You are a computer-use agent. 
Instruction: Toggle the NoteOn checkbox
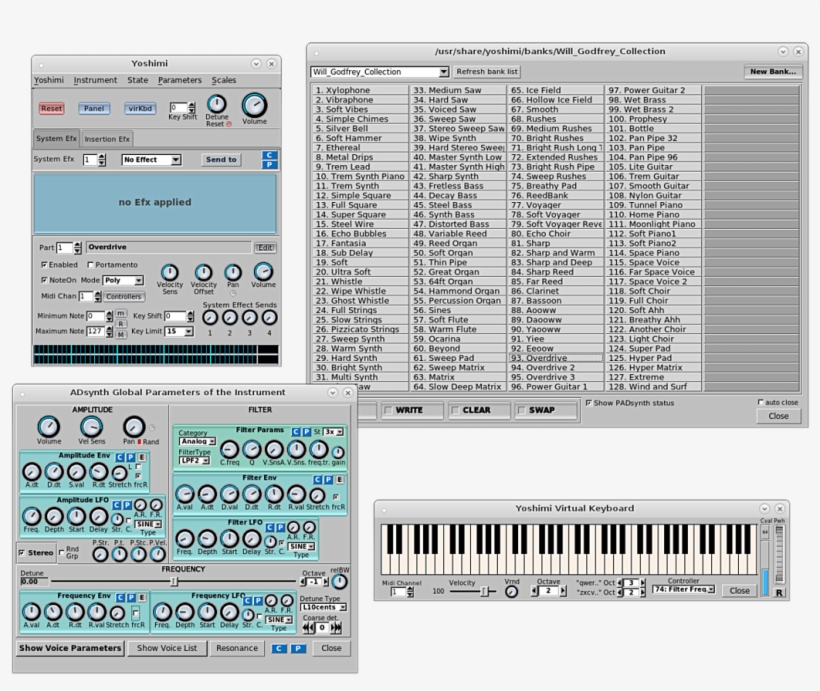[44, 280]
